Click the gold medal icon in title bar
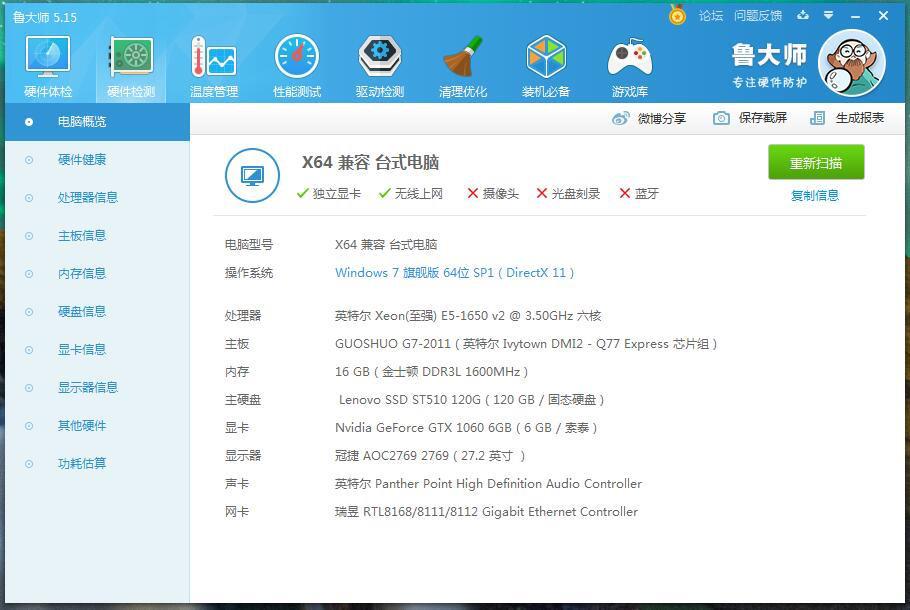 (x=677, y=15)
